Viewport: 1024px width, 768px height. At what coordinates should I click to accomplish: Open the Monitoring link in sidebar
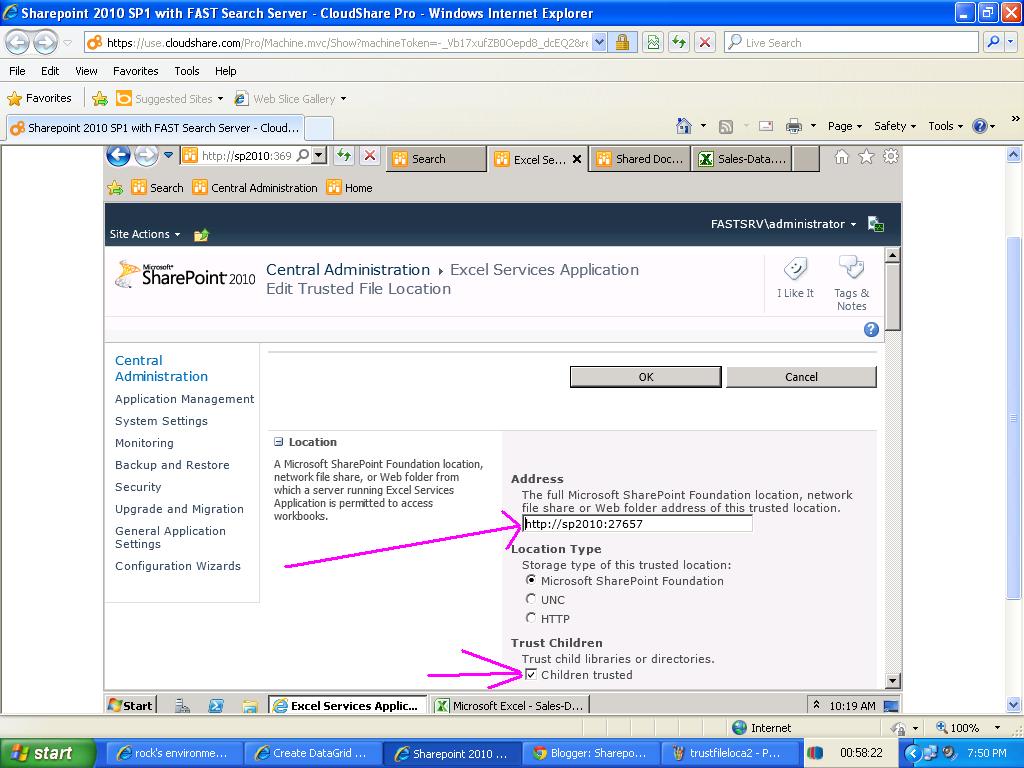tap(144, 443)
